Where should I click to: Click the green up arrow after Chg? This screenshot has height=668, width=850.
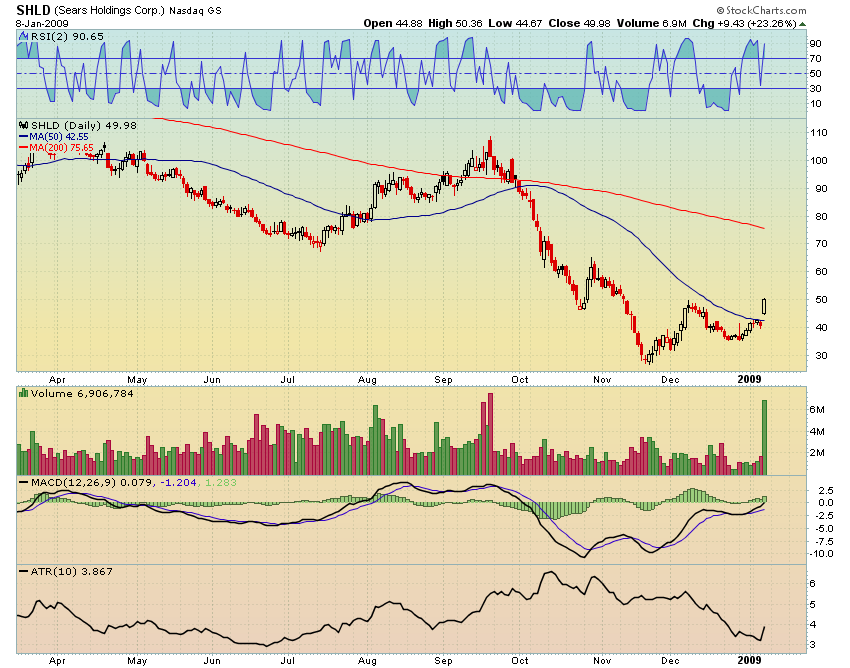(x=802, y=24)
